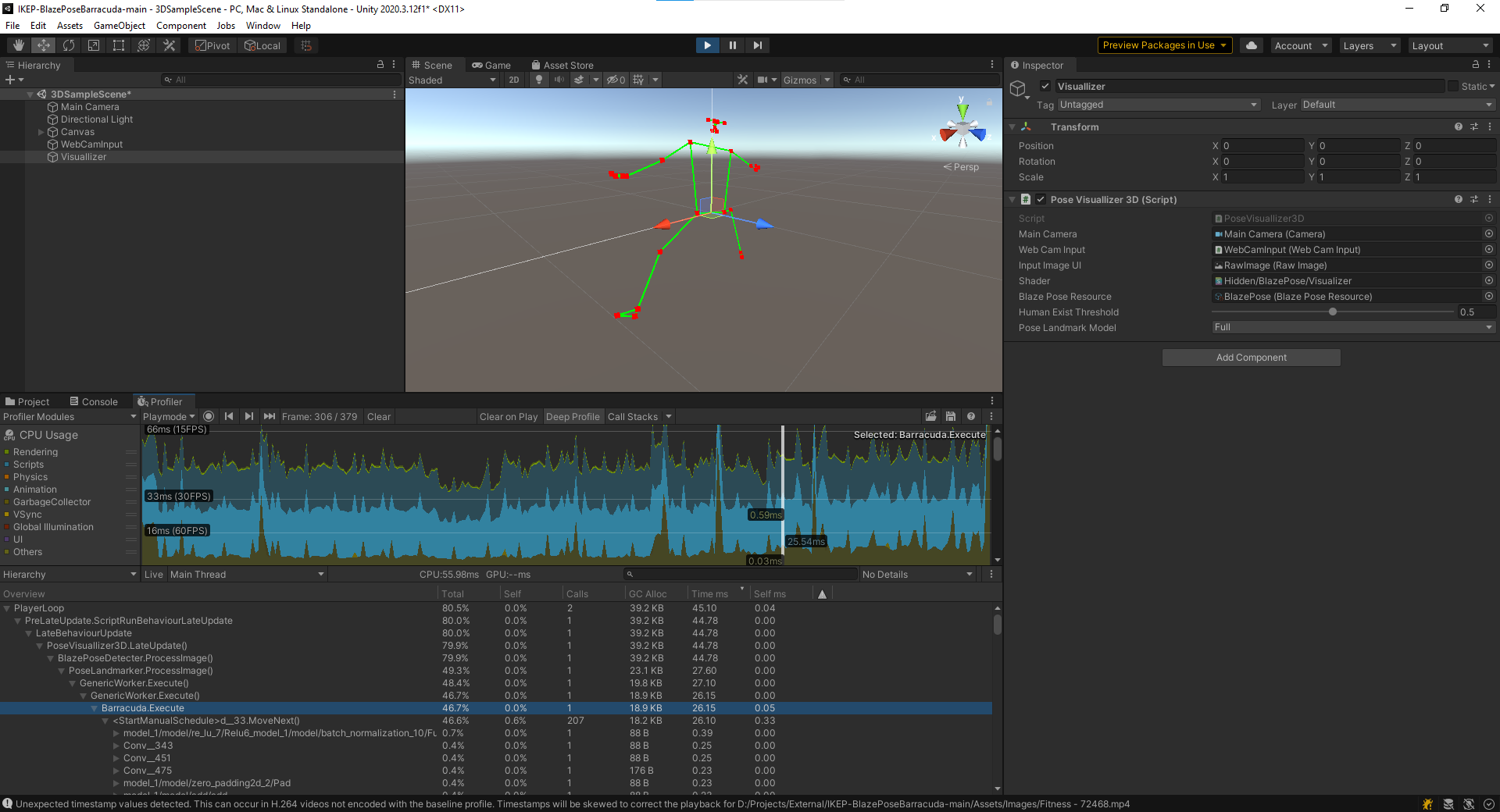Select the Hand pan tool
Screen dimensions: 1500x812
(17, 45)
